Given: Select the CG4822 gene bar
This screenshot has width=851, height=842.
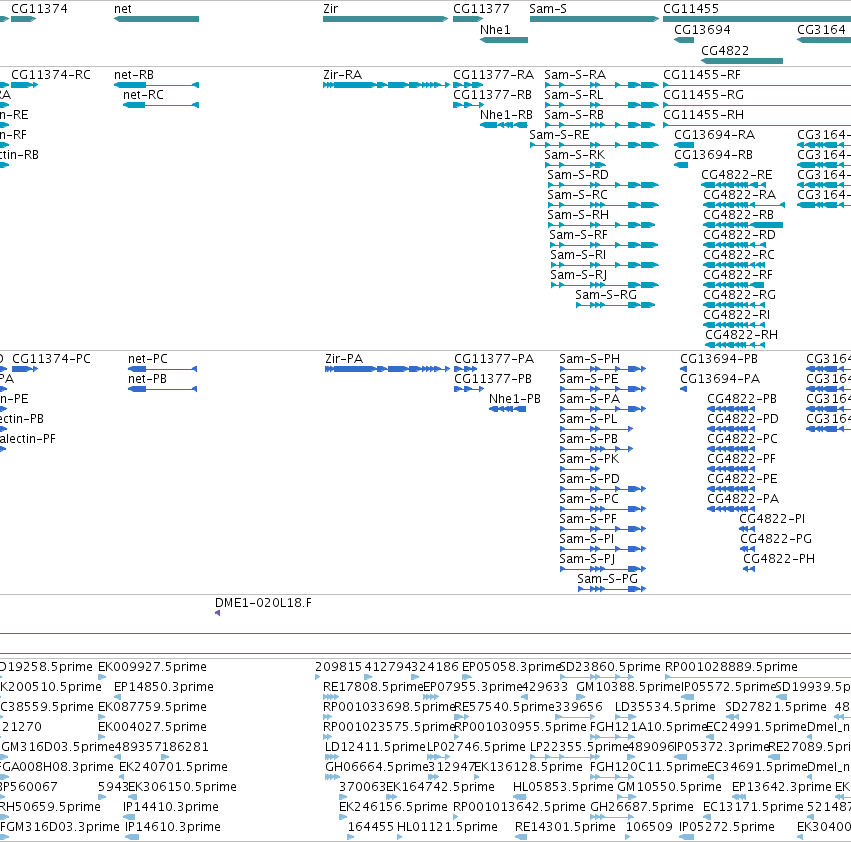Looking at the screenshot, I should tap(742, 60).
